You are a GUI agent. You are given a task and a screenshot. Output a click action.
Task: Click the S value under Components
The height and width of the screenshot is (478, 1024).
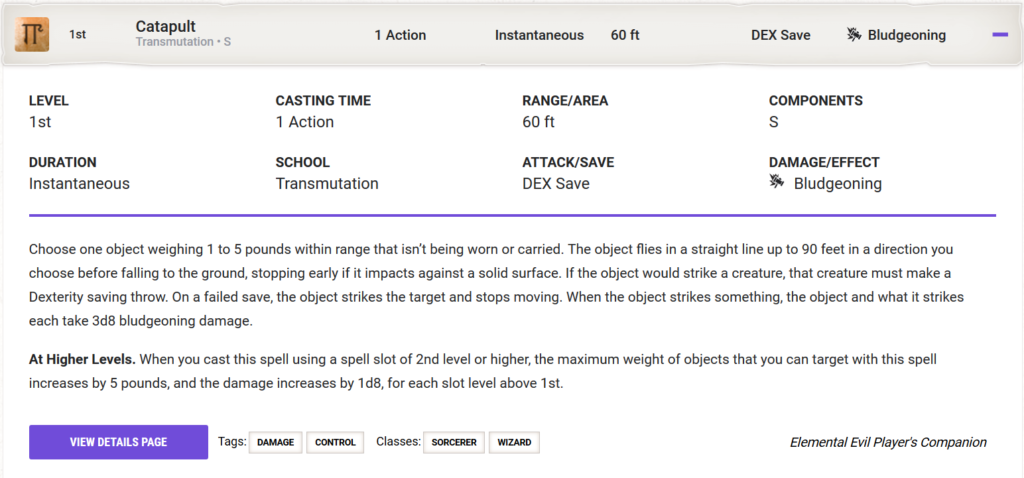(774, 122)
